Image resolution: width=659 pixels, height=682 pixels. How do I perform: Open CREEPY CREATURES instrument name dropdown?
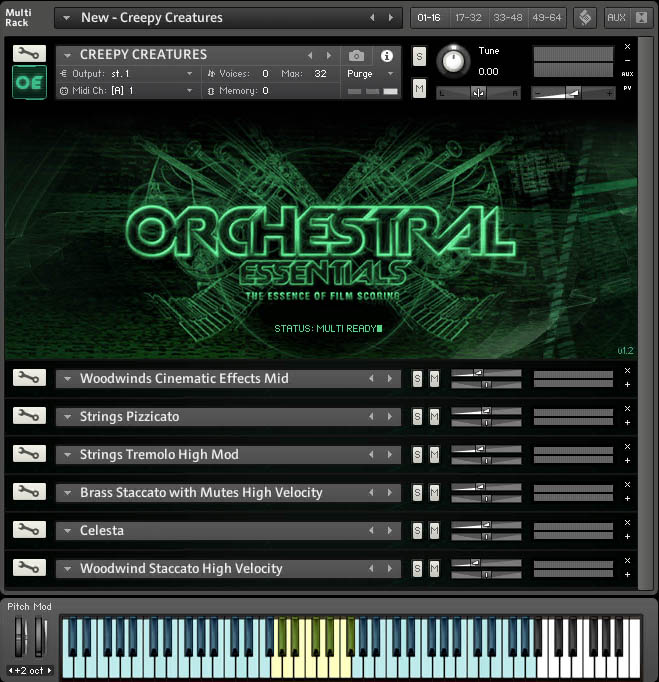tap(67, 55)
